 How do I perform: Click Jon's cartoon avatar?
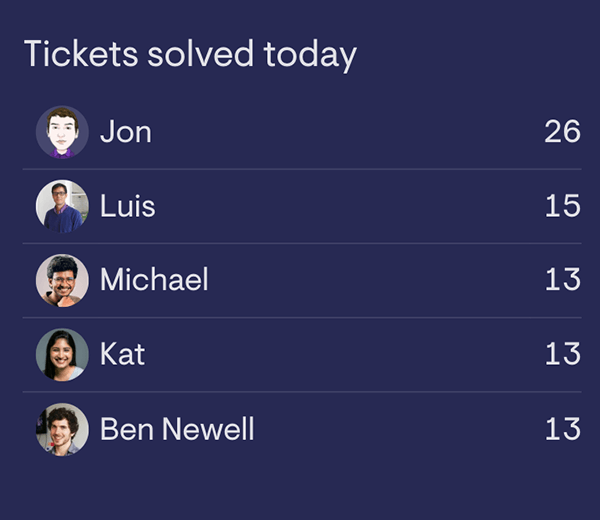coord(62,132)
